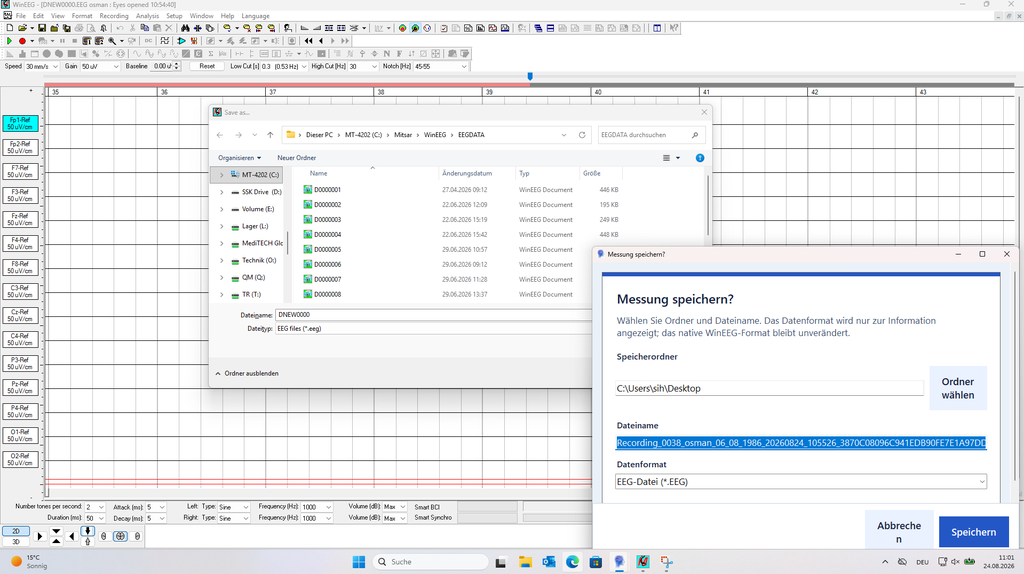The width and height of the screenshot is (1024, 574).
Task: Click the Ordner wählen button
Action: click(957, 388)
